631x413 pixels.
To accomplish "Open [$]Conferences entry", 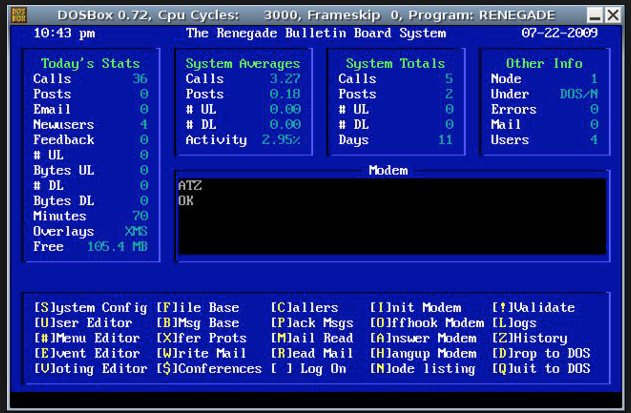I will pos(209,369).
